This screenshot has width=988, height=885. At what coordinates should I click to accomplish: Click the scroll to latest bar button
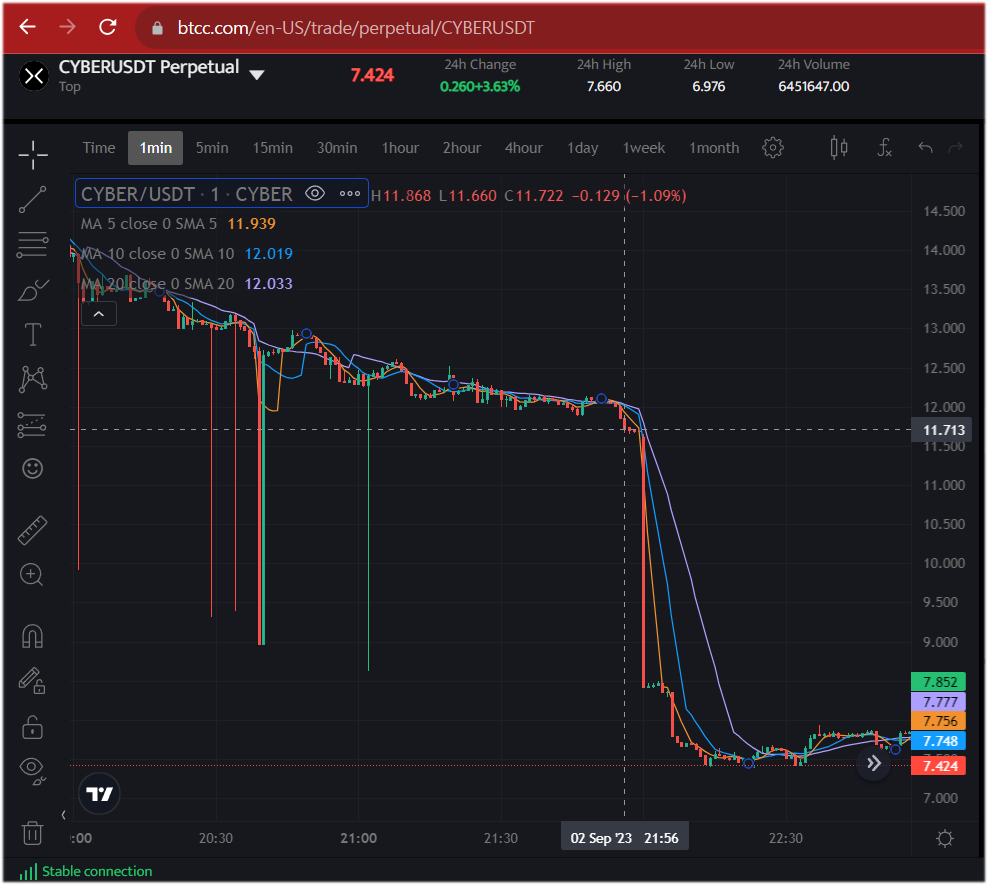pyautogui.click(x=874, y=764)
